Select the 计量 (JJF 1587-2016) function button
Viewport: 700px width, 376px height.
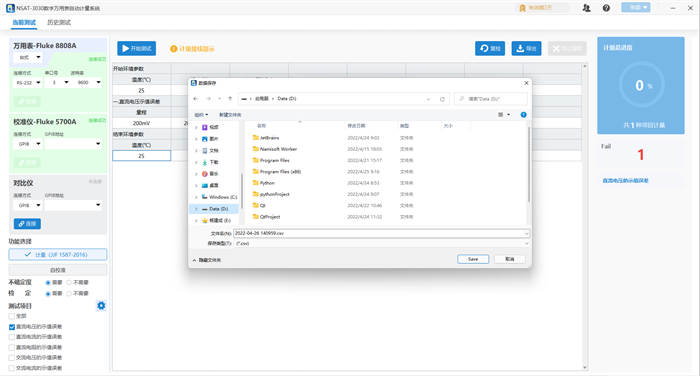[x=58, y=255]
